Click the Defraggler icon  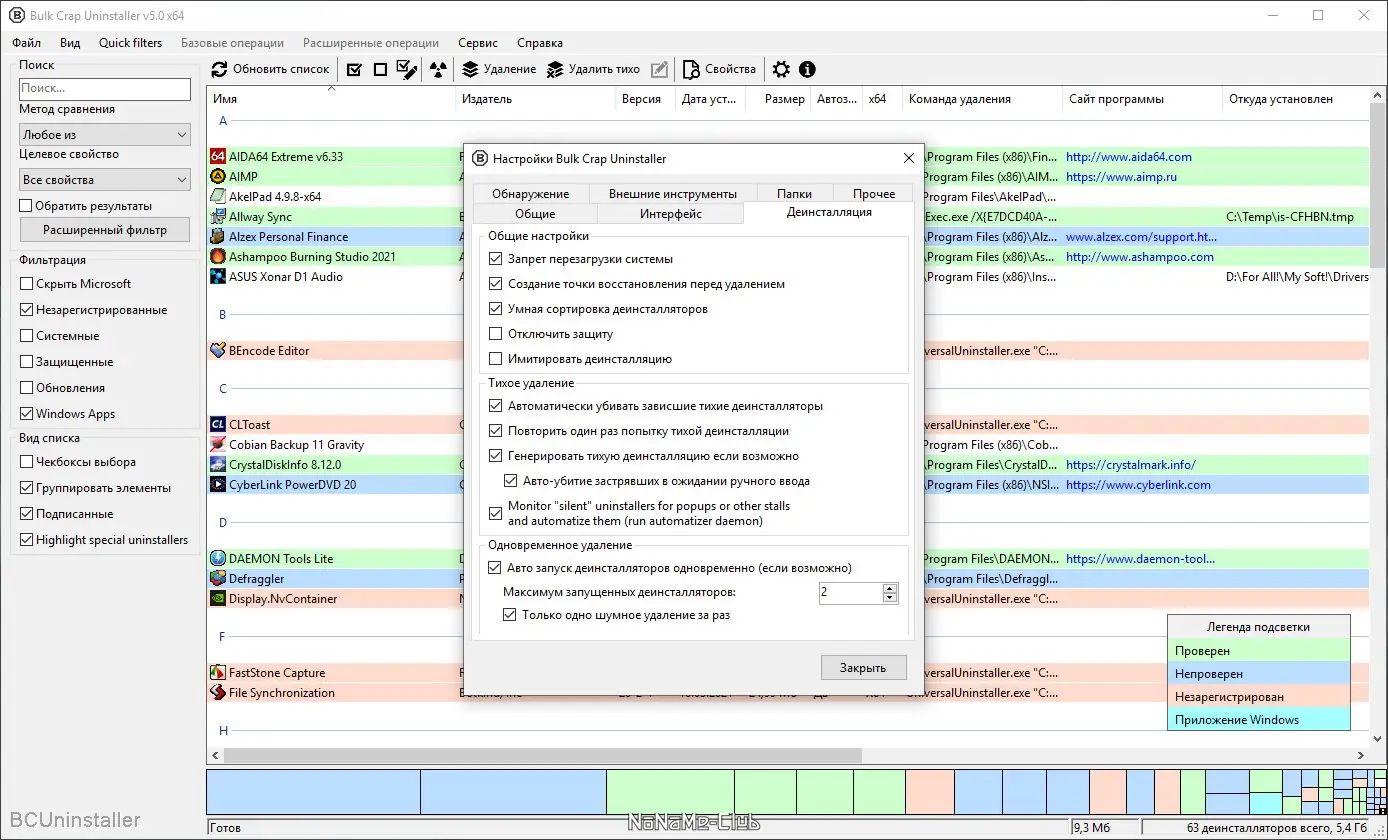pyautogui.click(x=219, y=579)
